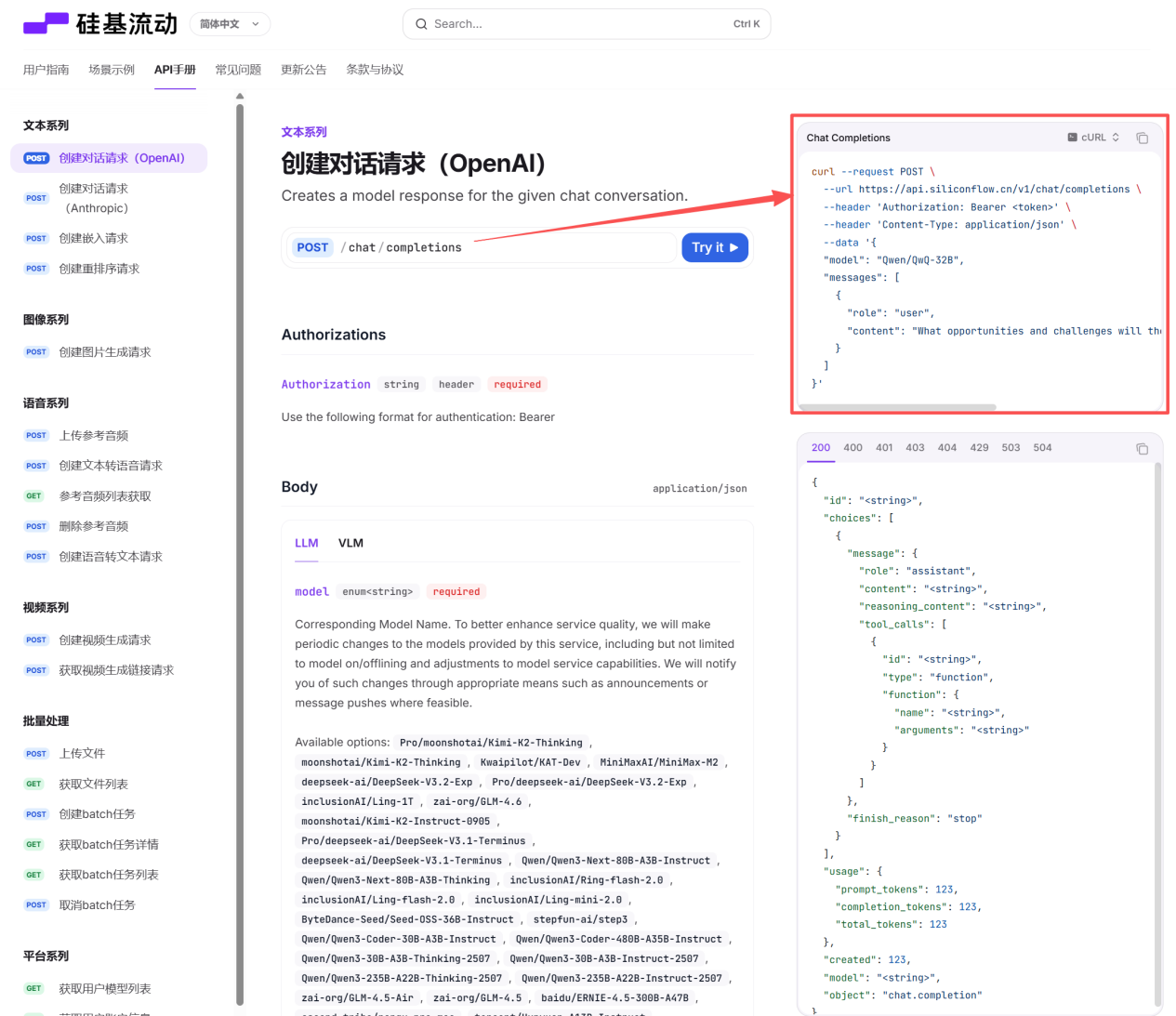This screenshot has width=1176, height=1016.
Task: Open the 更新公告 tab
Action: pos(304,70)
